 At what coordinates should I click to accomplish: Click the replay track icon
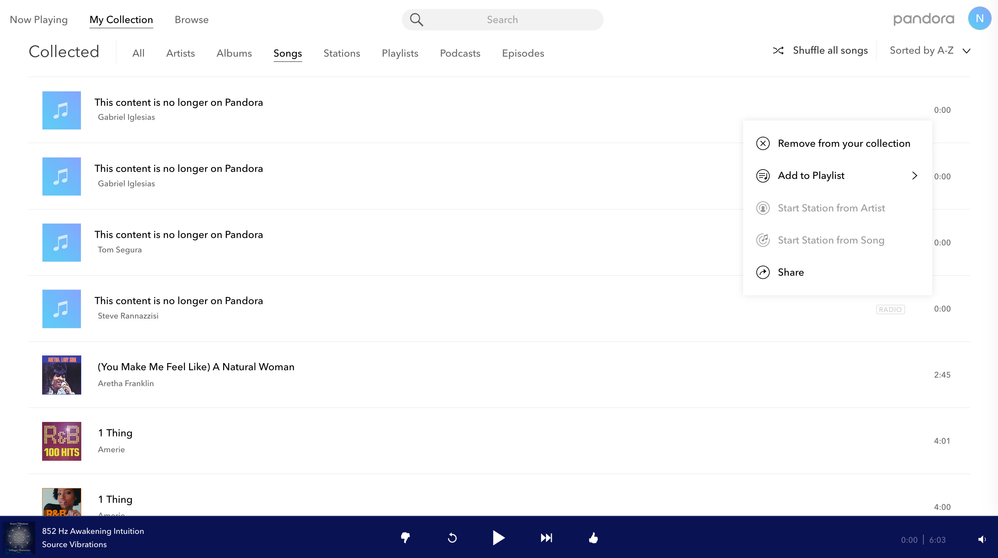(452, 538)
